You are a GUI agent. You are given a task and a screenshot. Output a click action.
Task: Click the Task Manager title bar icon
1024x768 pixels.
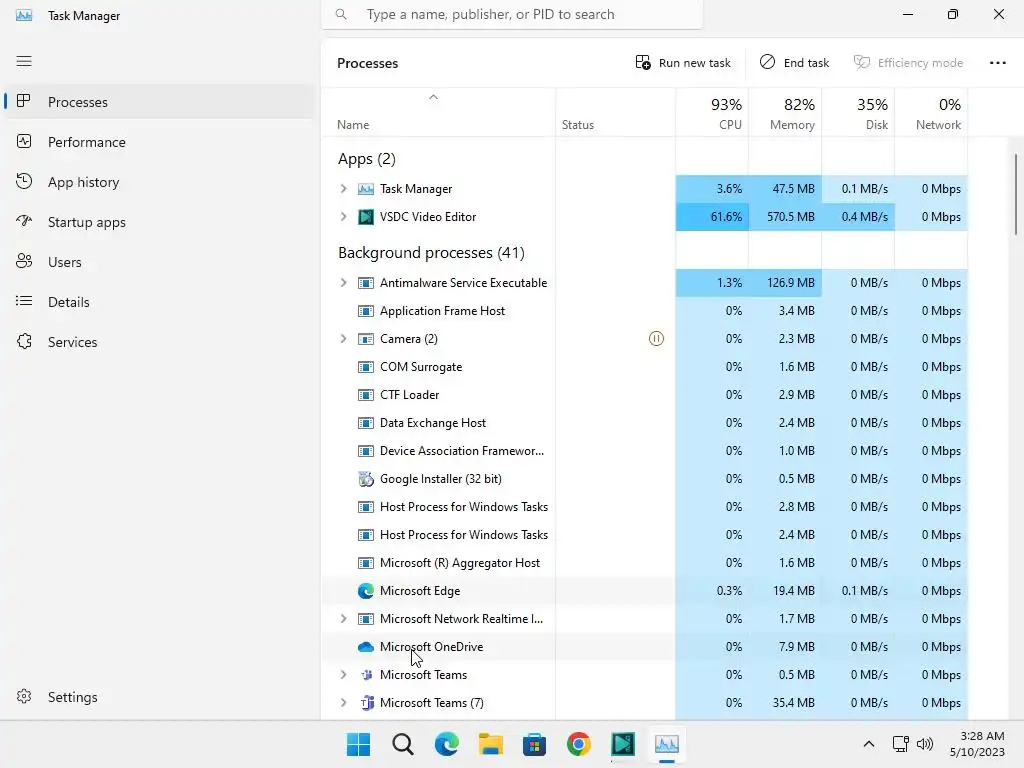click(x=24, y=15)
